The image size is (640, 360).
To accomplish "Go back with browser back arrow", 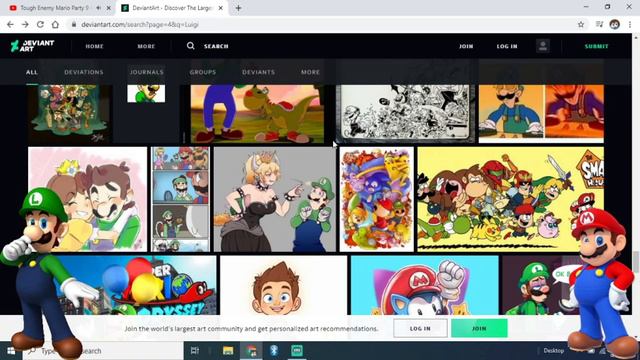I will [10, 24].
